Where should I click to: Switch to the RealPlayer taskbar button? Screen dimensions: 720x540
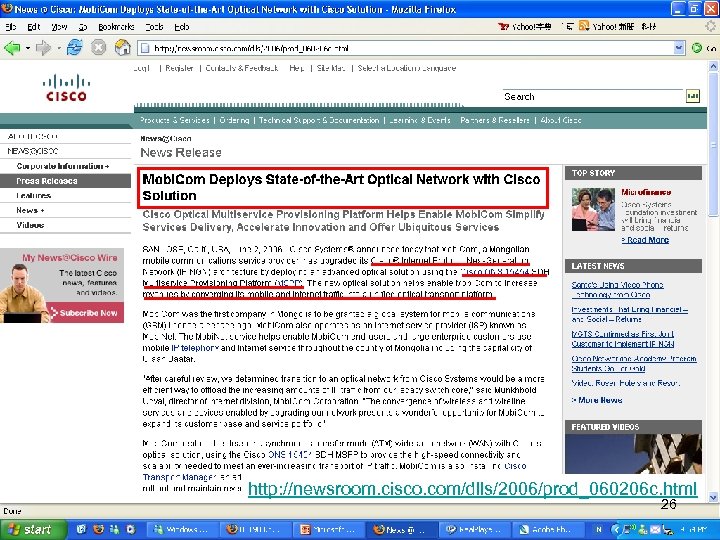click(x=473, y=529)
